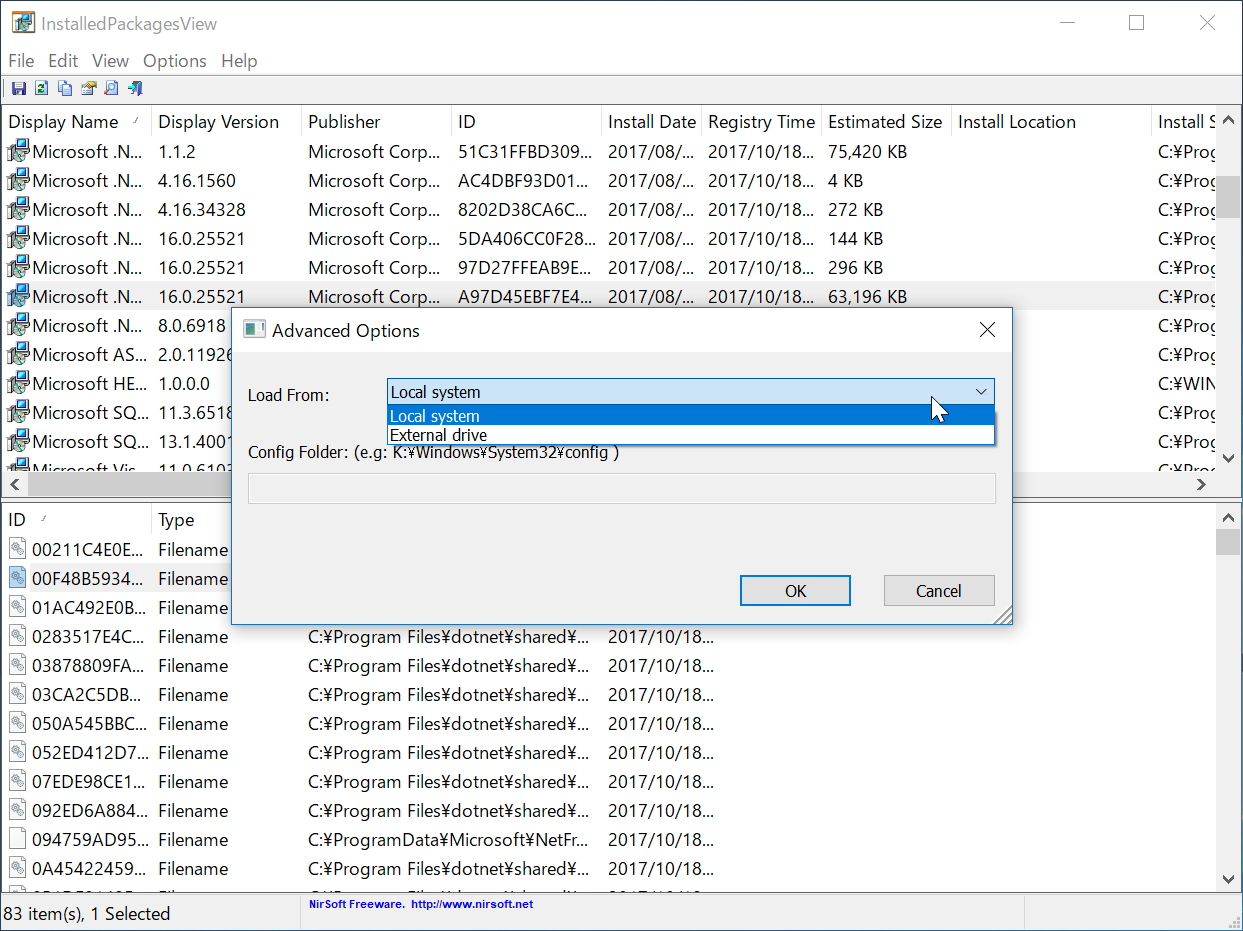Viewport: 1243px width, 931px height.
Task: Select the cell showing 75,420 KB
Action: tap(868, 151)
